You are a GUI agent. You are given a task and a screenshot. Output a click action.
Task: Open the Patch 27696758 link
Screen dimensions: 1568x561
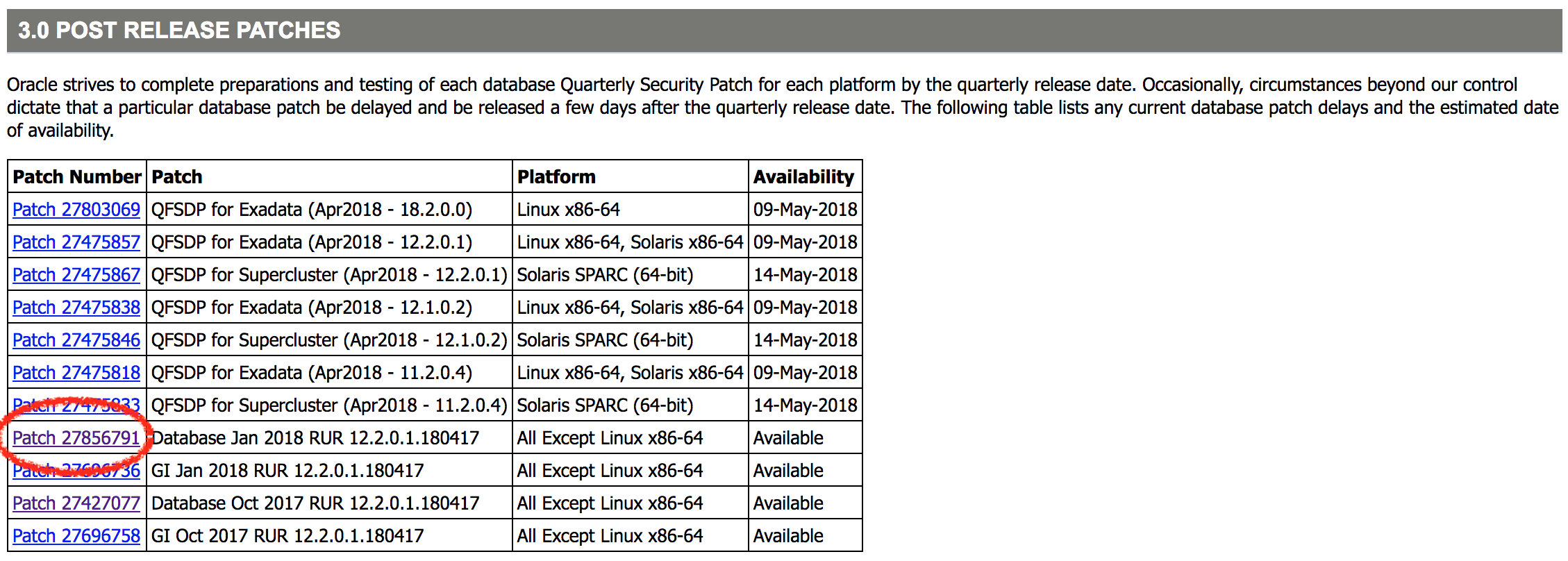point(76,536)
